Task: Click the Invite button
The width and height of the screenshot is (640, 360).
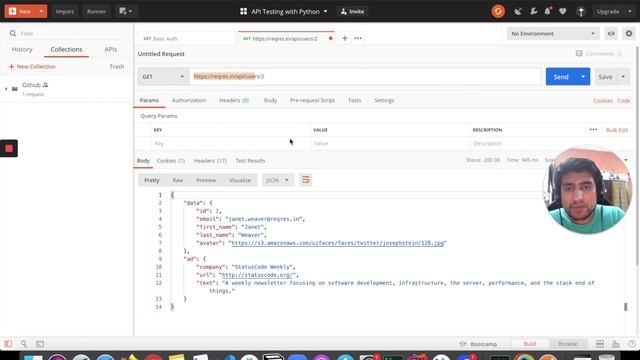Action: coord(352,11)
